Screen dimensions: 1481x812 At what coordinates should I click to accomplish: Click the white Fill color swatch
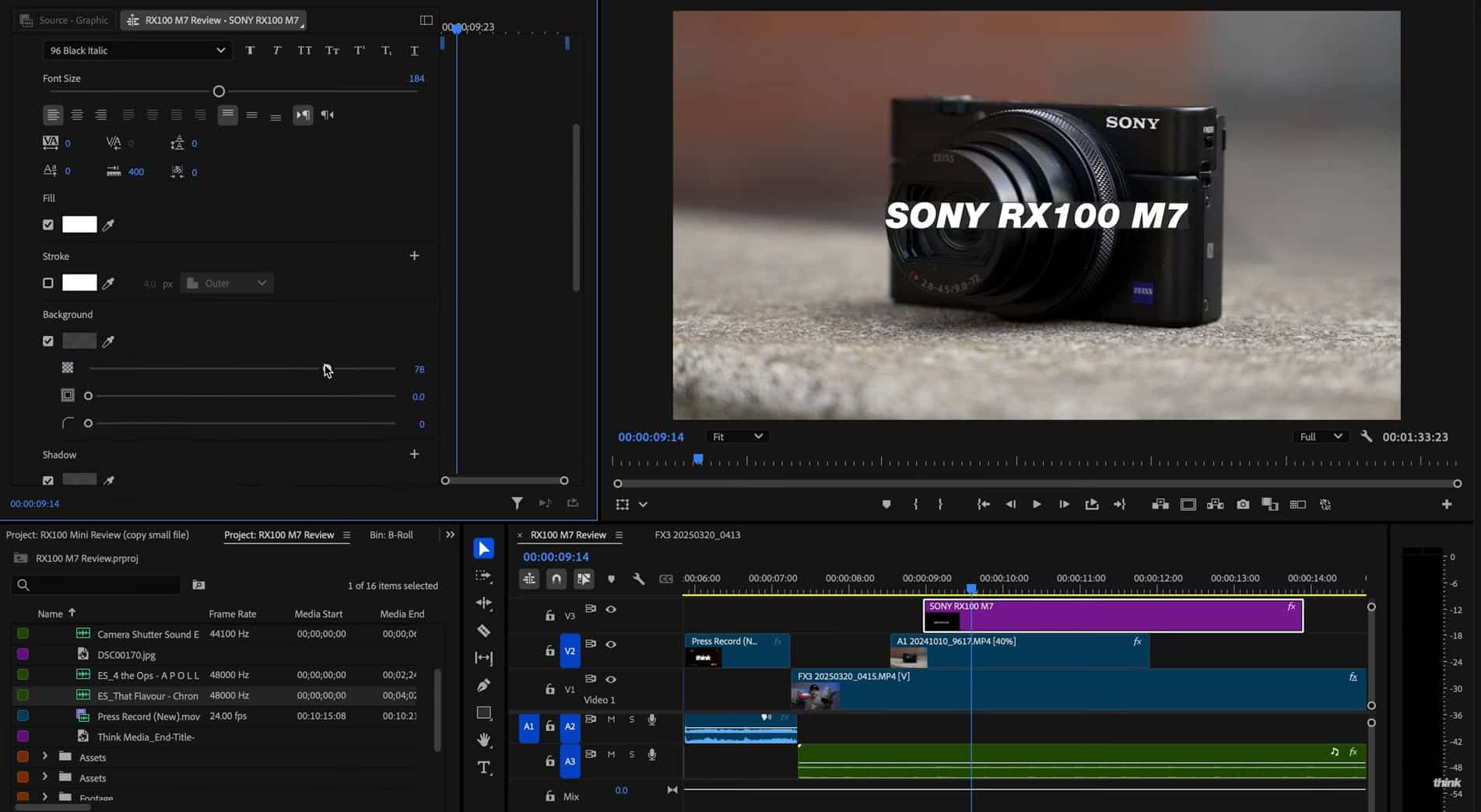pos(79,224)
